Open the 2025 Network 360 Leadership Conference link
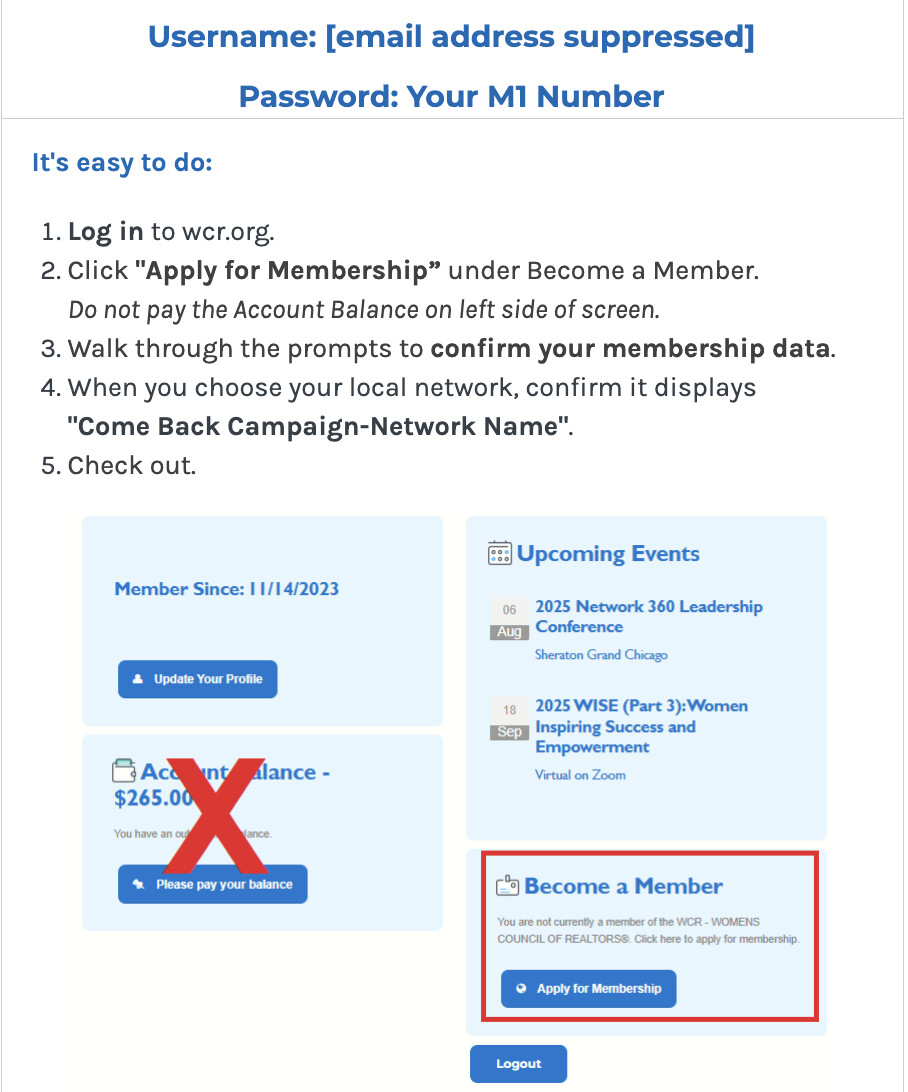The image size is (908, 1092). (x=648, y=616)
